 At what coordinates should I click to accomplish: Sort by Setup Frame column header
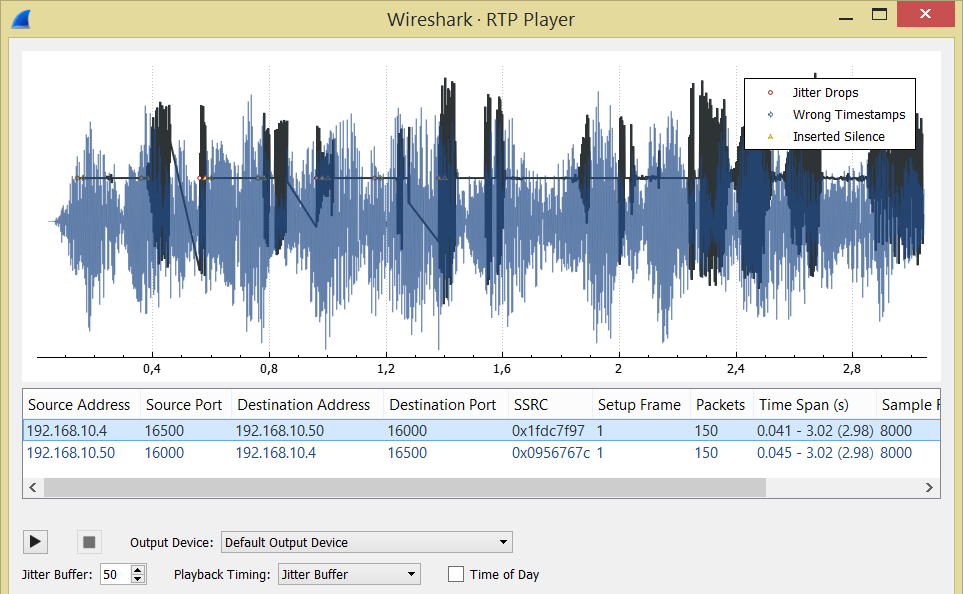639,405
